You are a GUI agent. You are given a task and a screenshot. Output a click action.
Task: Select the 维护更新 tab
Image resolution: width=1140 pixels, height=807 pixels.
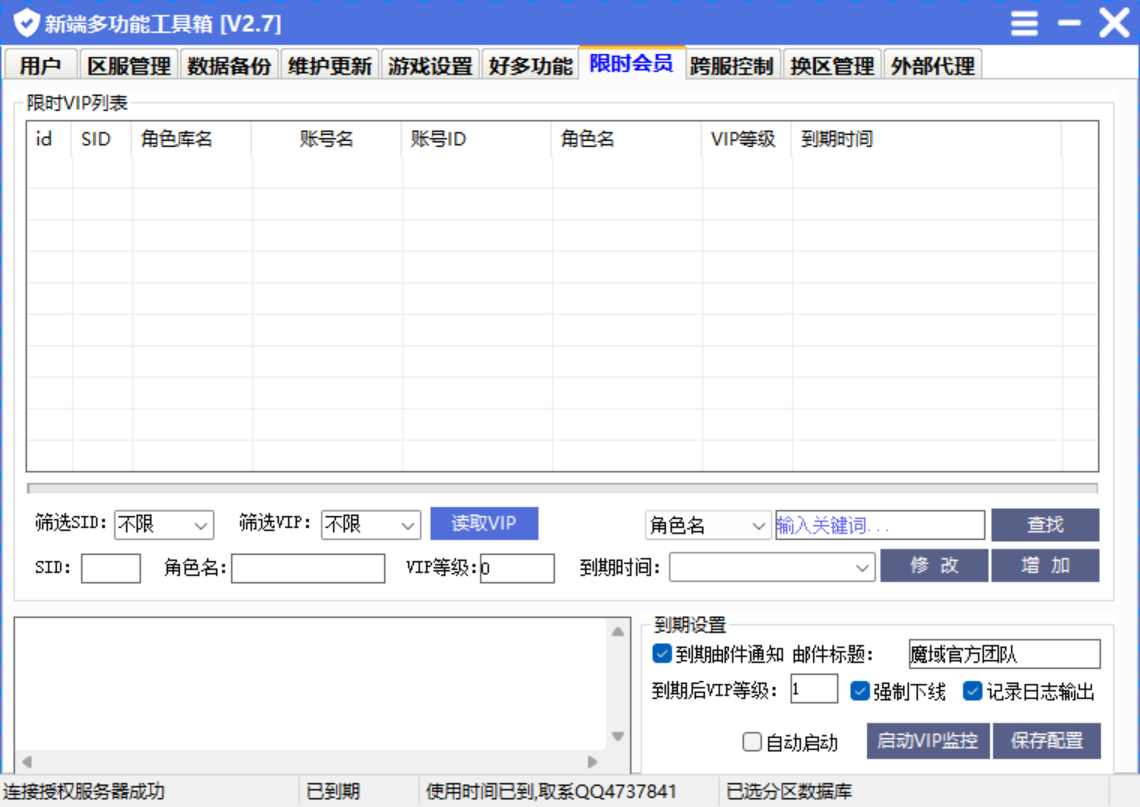(329, 65)
